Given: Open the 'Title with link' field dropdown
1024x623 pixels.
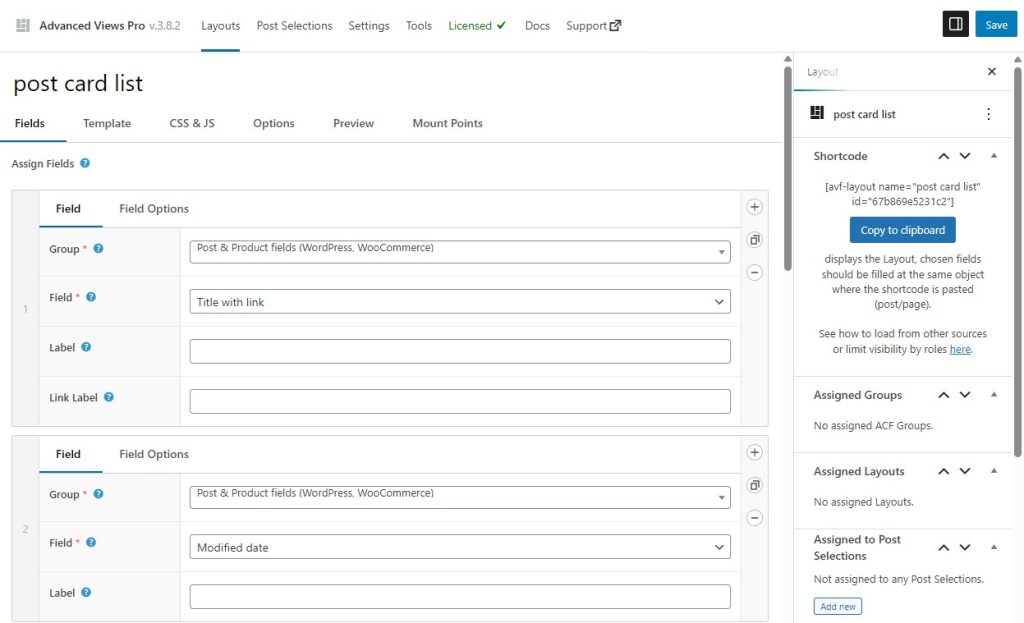Looking at the screenshot, I should tap(460, 302).
